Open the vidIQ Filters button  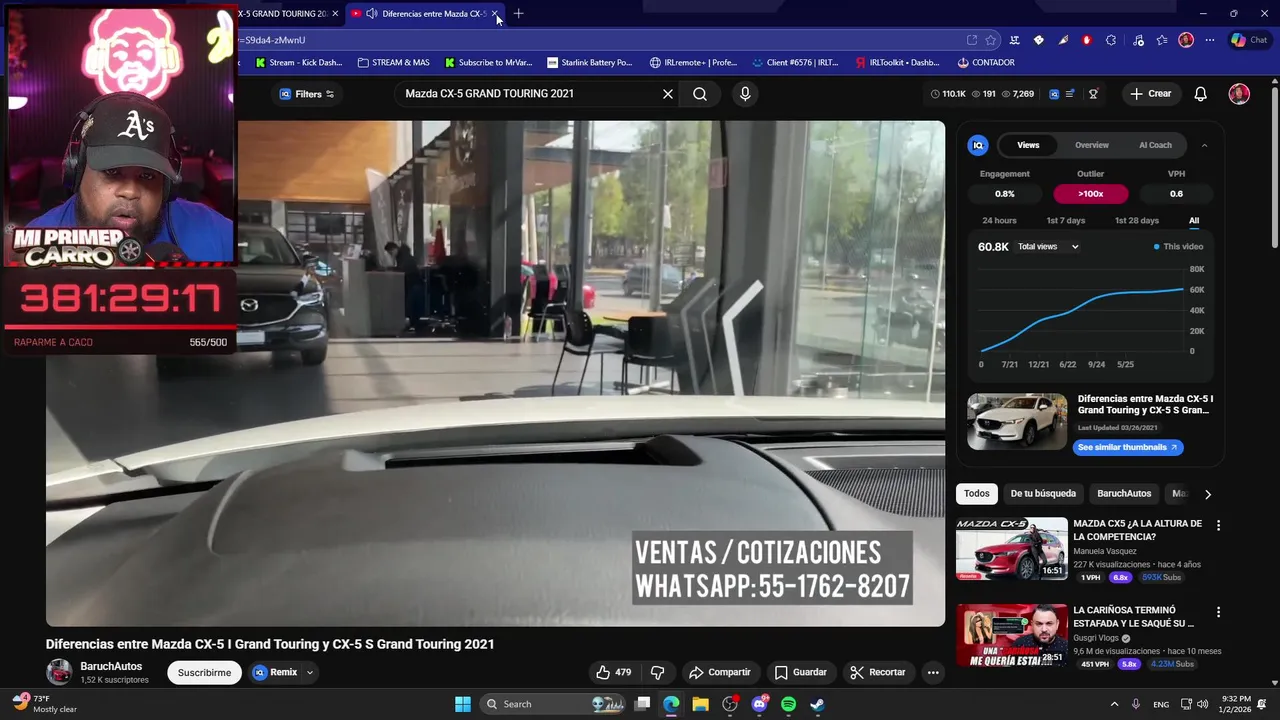pyautogui.click(x=307, y=94)
